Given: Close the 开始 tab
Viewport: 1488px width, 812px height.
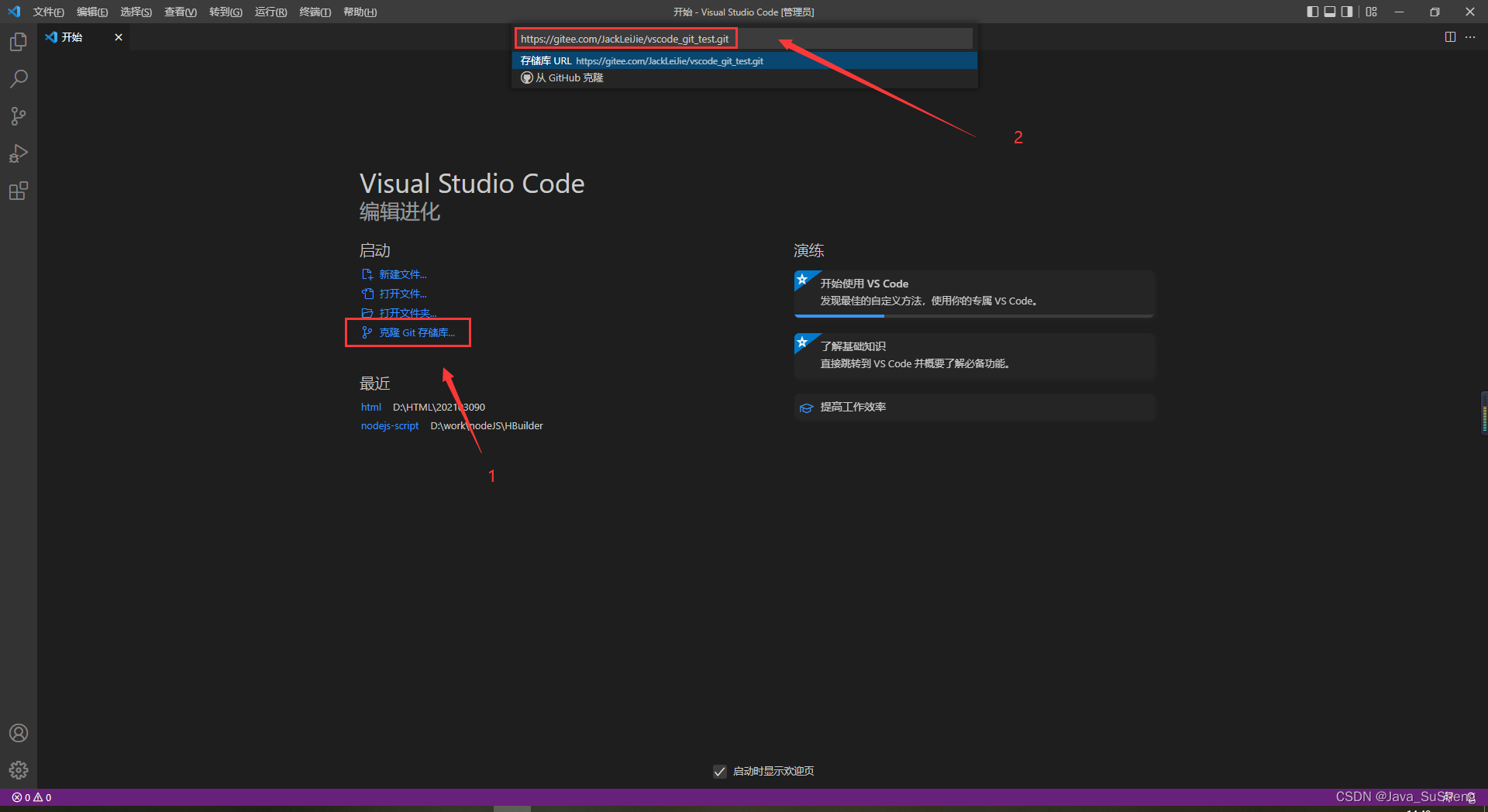Looking at the screenshot, I should 119,37.
